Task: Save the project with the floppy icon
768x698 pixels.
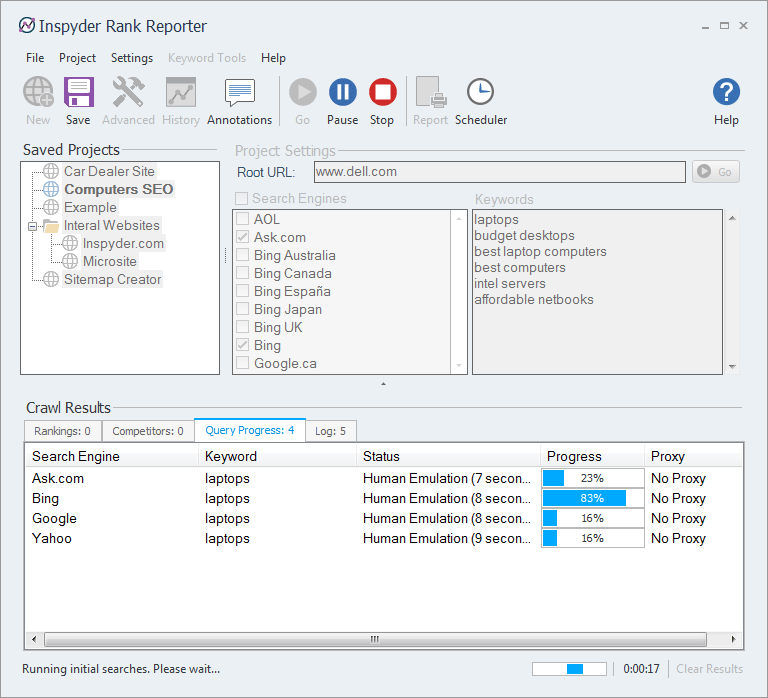Action: (x=78, y=92)
